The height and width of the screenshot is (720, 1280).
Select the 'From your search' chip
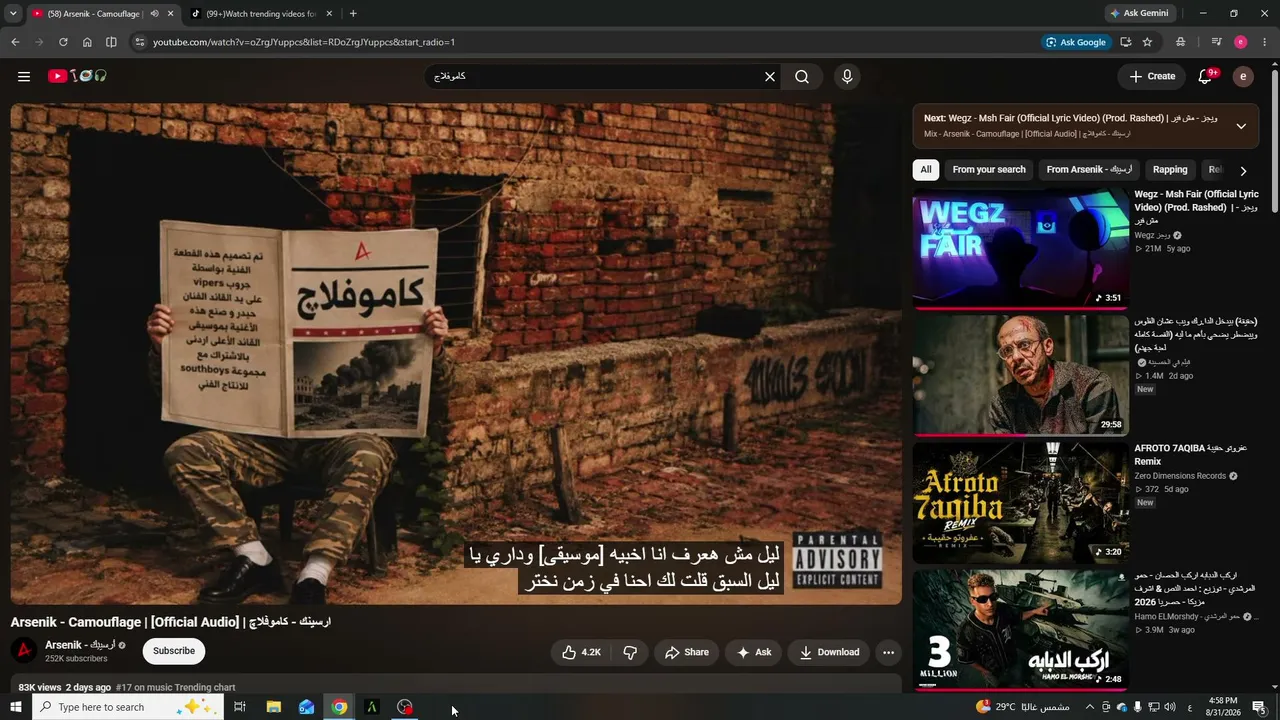coord(989,170)
